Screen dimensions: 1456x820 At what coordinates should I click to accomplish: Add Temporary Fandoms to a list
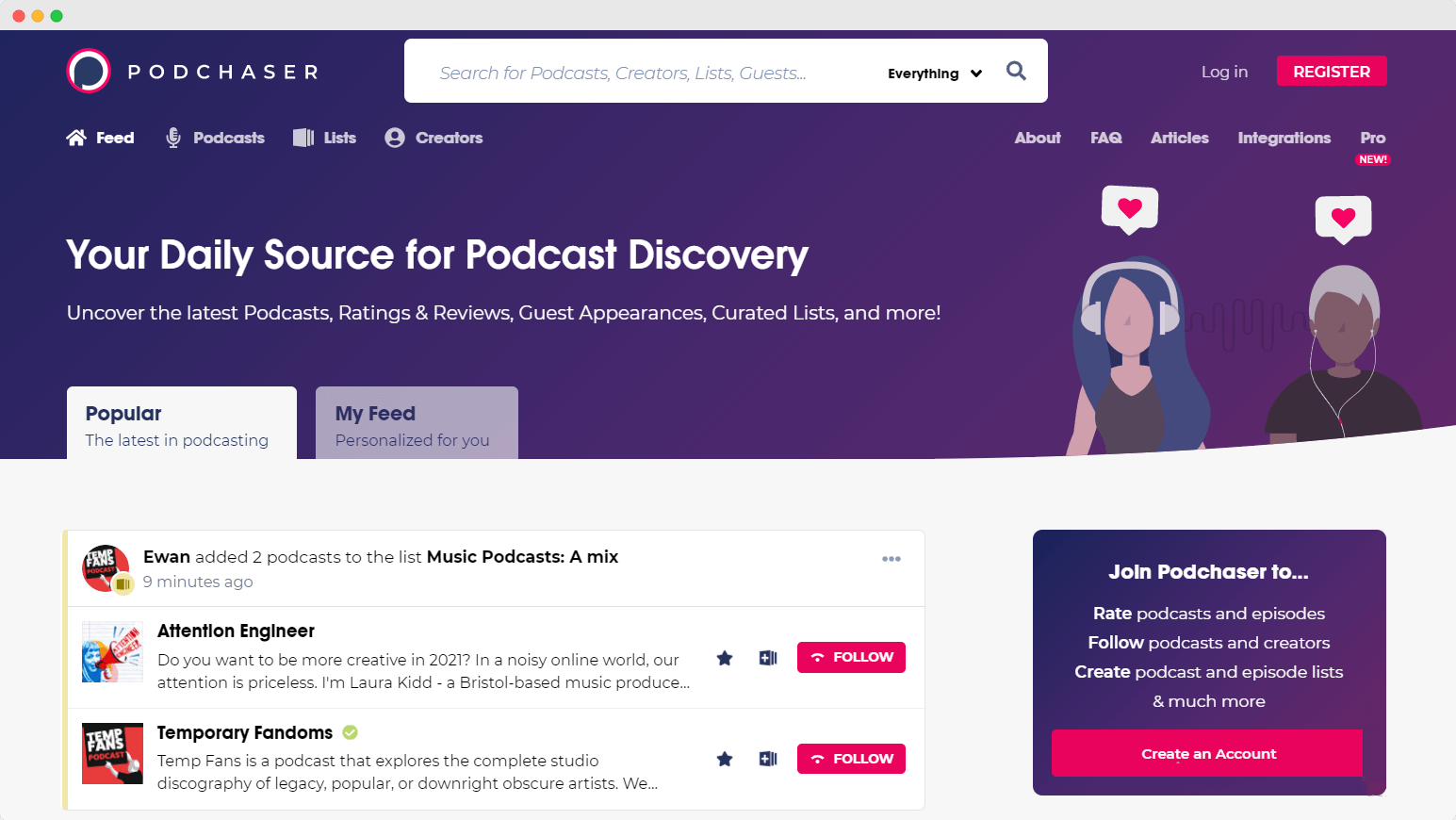point(768,759)
